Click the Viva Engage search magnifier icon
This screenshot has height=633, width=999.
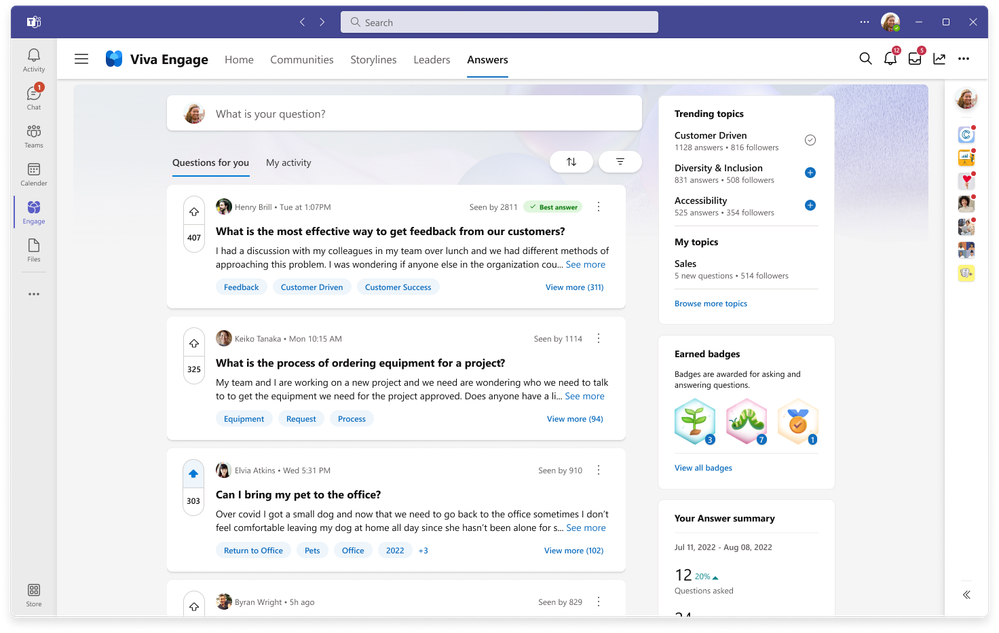coord(865,59)
